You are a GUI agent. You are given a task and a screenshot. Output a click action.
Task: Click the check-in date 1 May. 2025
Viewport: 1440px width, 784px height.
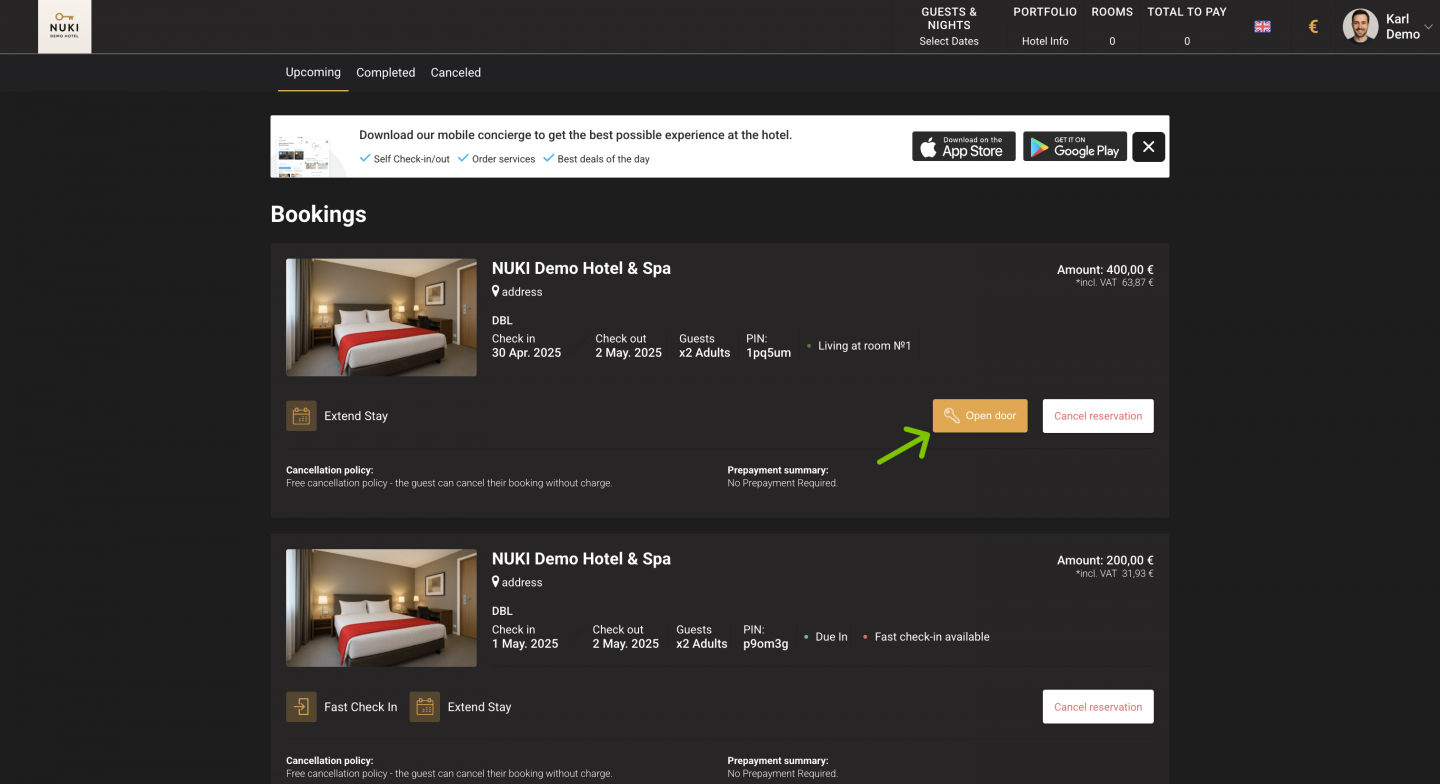tap(525, 644)
